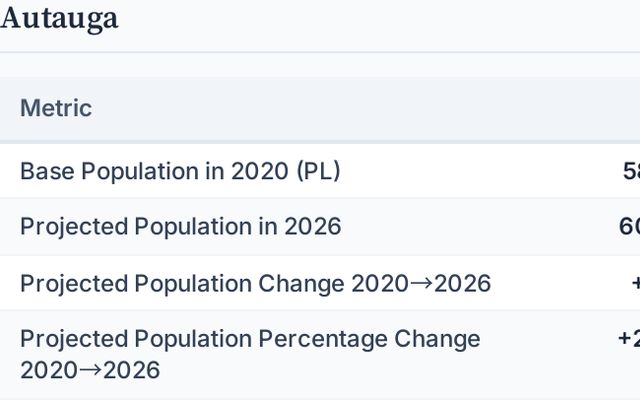
Task: Click the value beginning with 60
Action: click(630, 227)
